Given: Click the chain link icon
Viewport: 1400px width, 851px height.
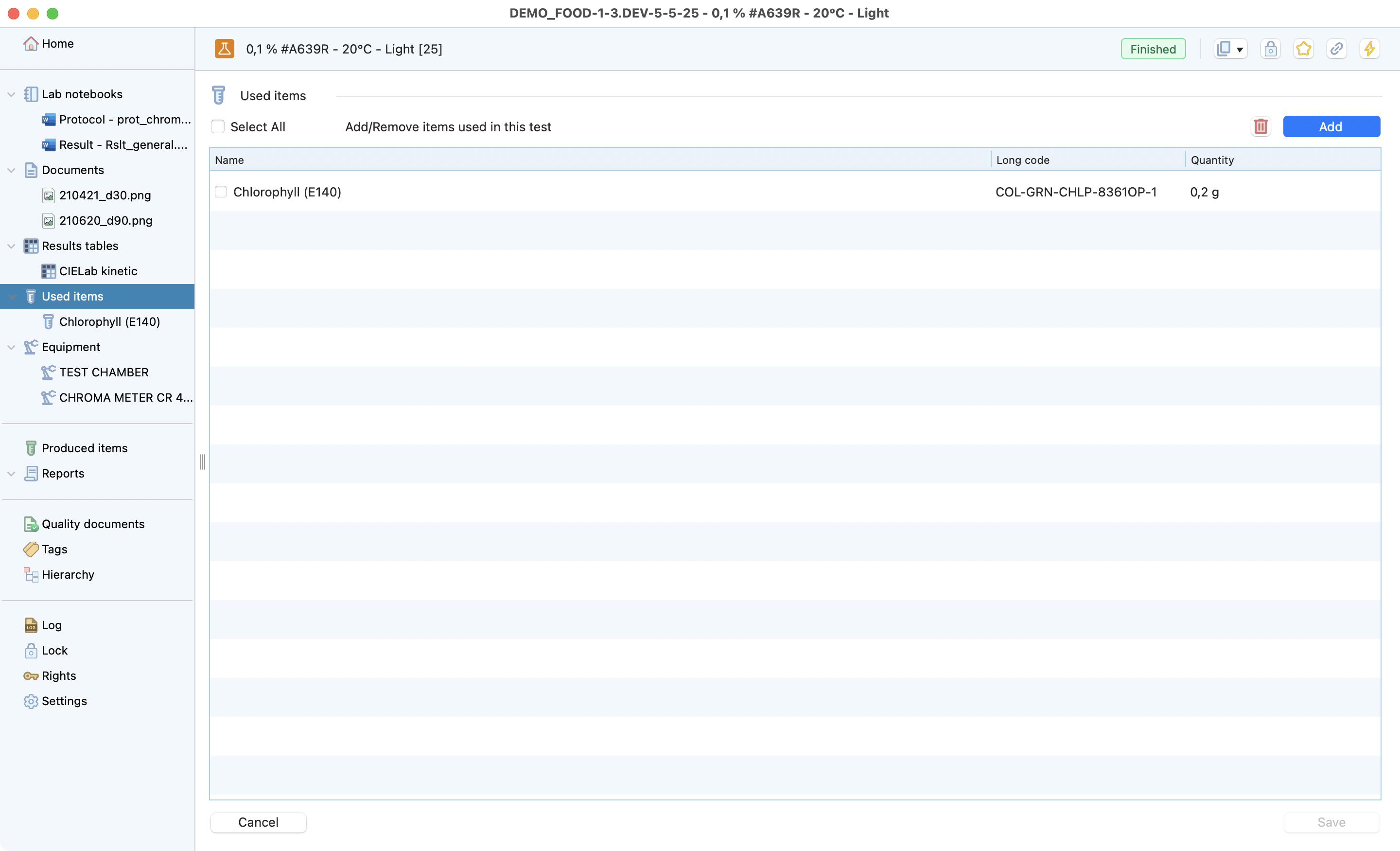Looking at the screenshot, I should pos(1336,49).
